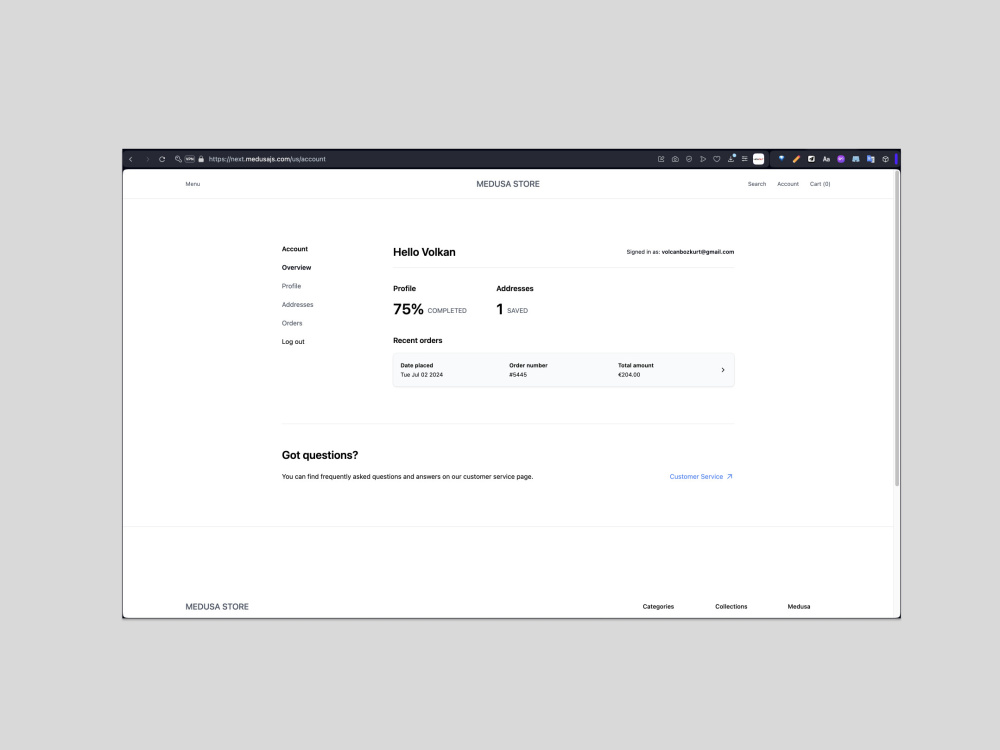
Task: Click the '1' saved addresses count
Action: click(x=500, y=309)
